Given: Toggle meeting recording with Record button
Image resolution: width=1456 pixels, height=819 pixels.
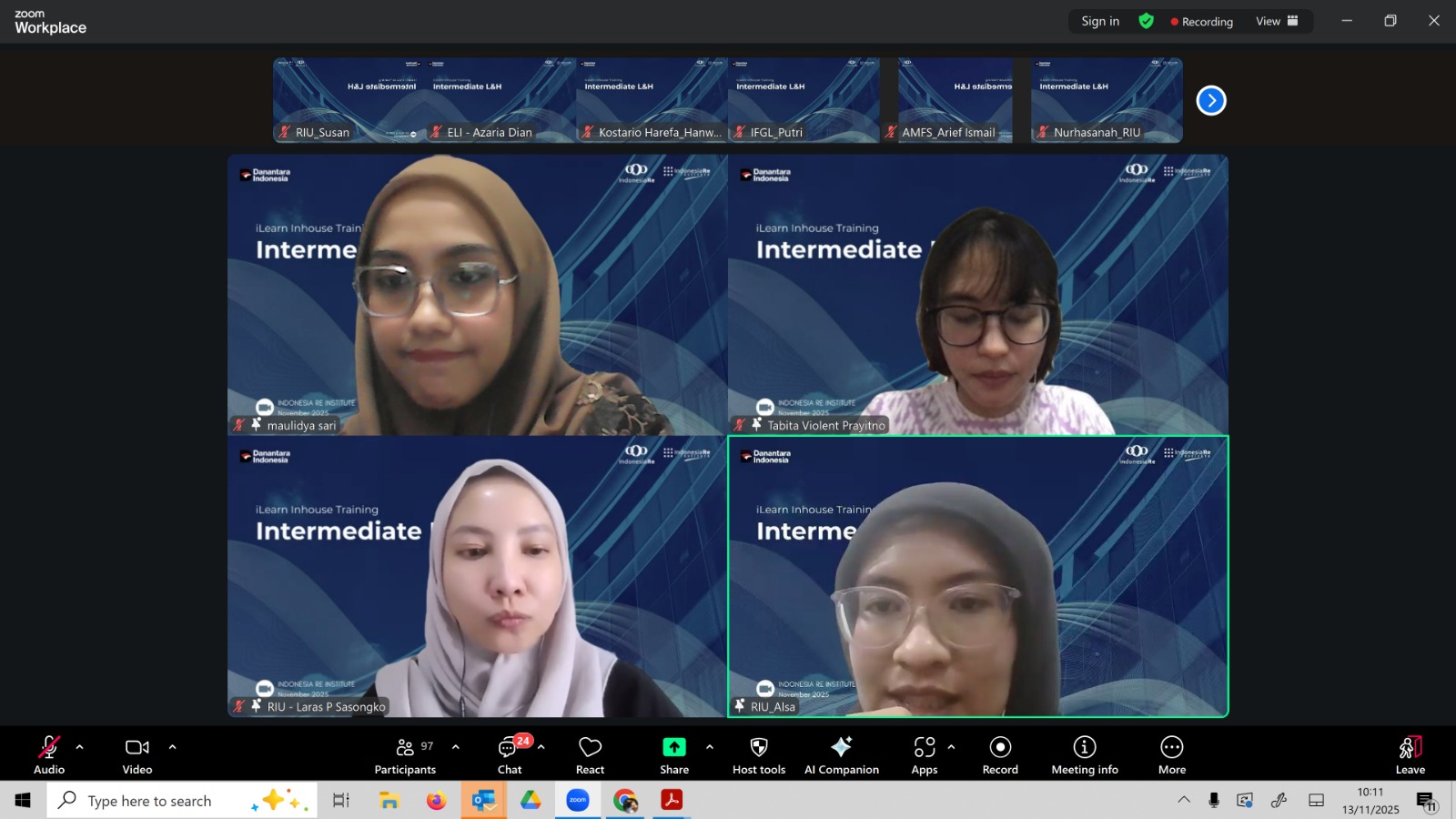Looking at the screenshot, I should [1000, 755].
